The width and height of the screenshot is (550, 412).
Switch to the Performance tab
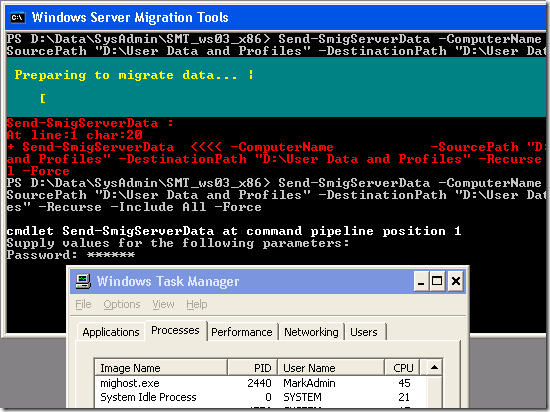tap(242, 332)
